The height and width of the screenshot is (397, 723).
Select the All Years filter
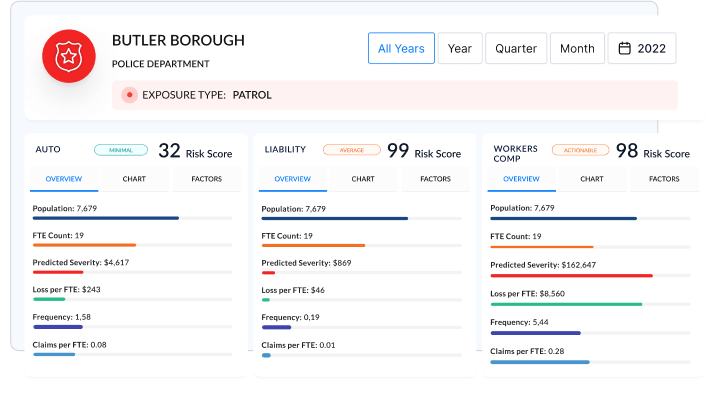coord(401,48)
